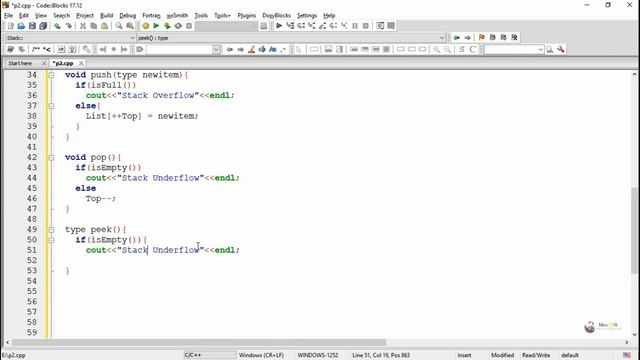Click the vertical scrollbar thumb
This screenshot has height=360, width=640.
[x=634, y=230]
